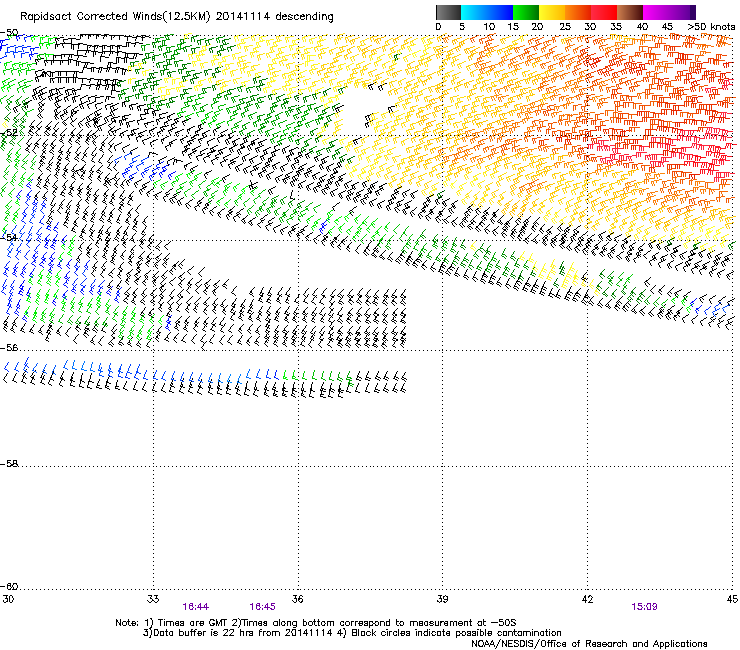Click the 30 longitude axis label

tap(8, 599)
